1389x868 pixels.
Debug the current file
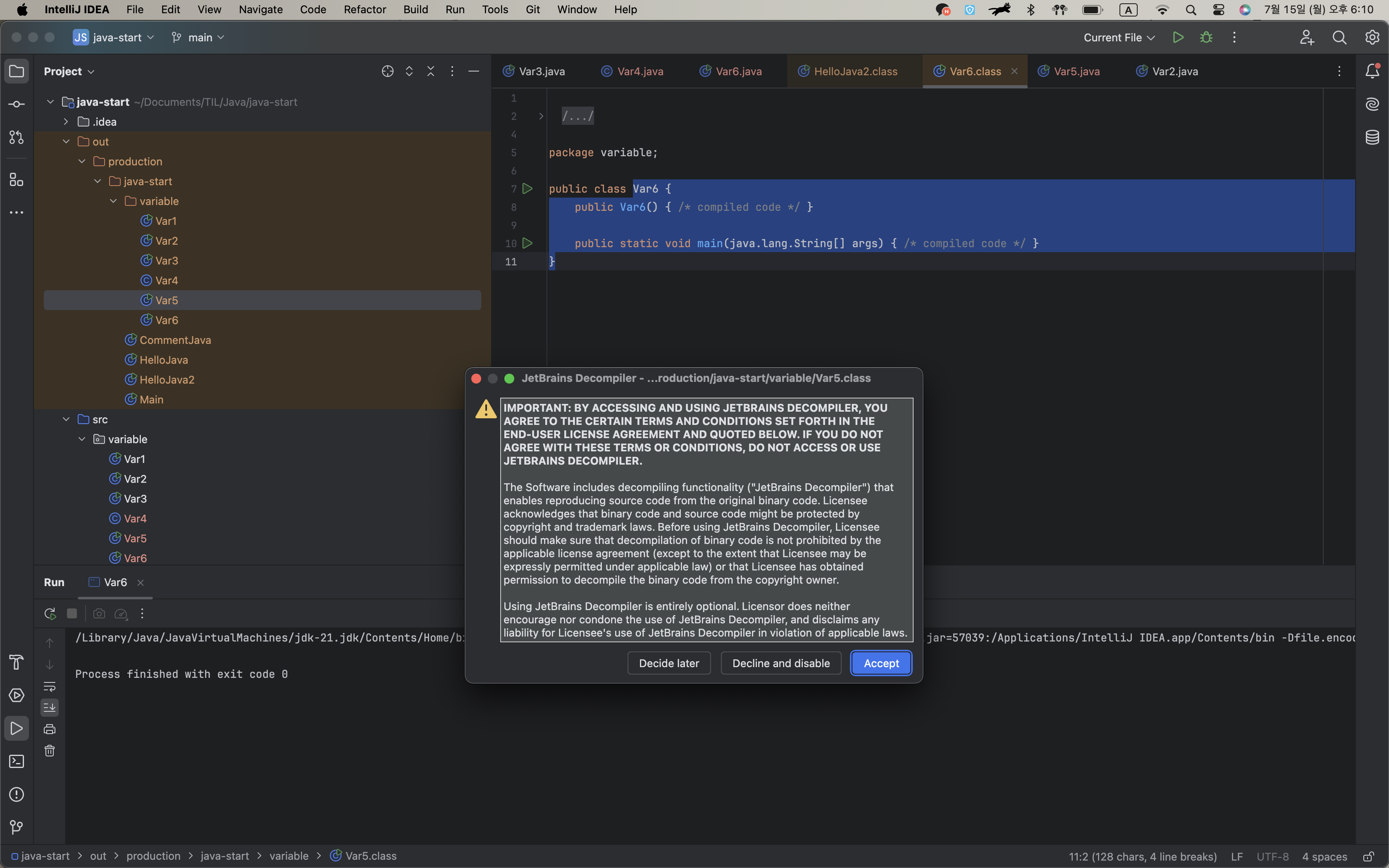tap(1206, 37)
